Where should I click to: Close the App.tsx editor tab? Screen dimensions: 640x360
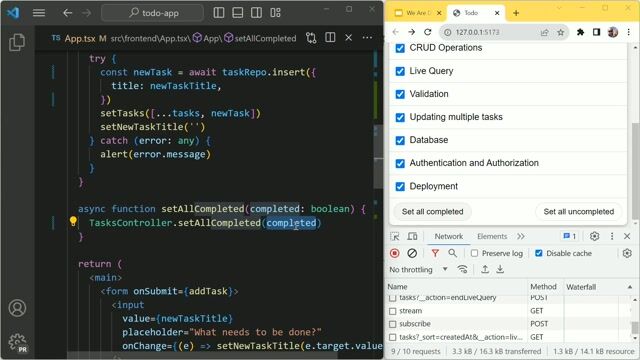349,38
